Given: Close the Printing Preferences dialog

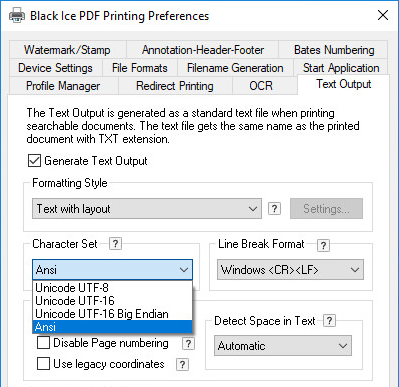Looking at the screenshot, I should click(x=383, y=15).
